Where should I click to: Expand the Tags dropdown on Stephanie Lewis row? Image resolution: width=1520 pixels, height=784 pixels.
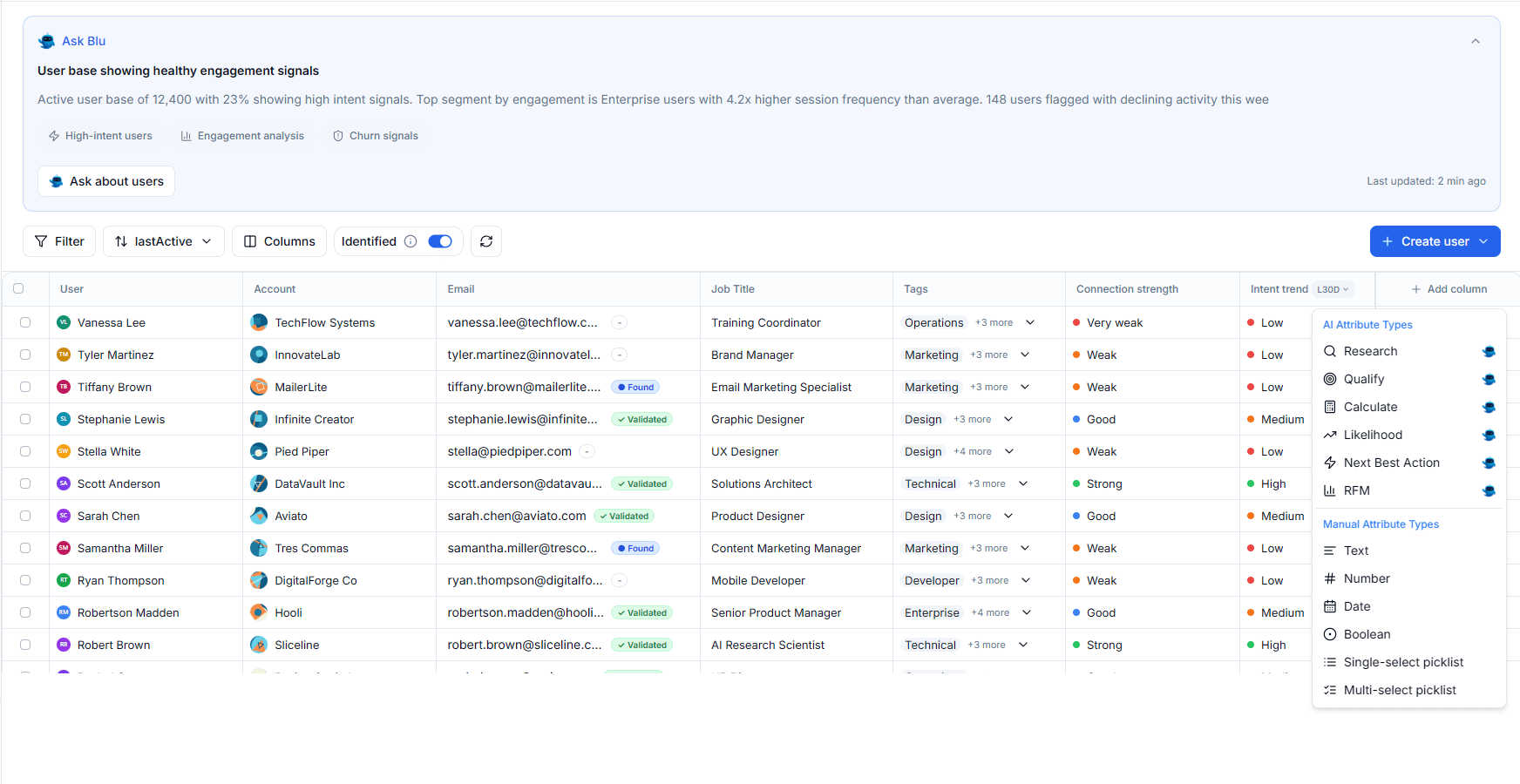[1008, 419]
